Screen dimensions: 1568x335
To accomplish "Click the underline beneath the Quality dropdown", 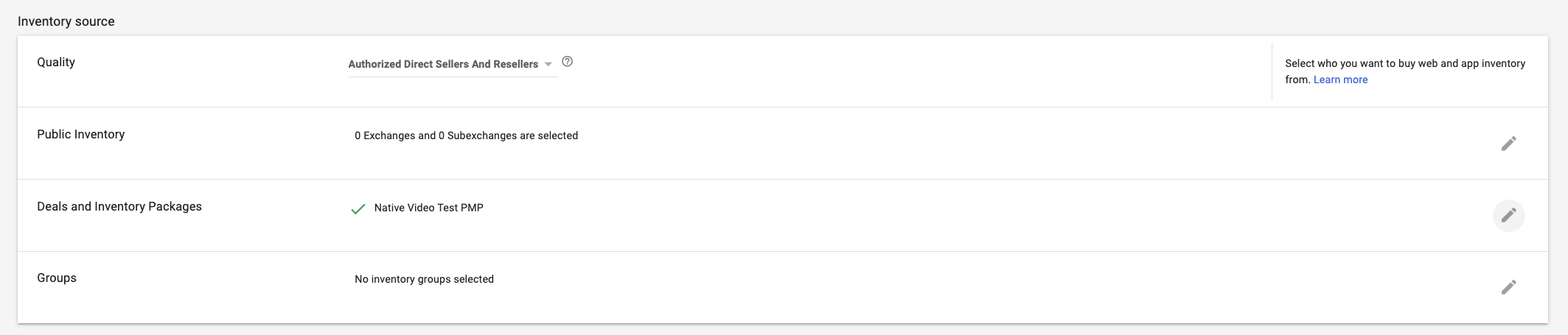I will 453,77.
